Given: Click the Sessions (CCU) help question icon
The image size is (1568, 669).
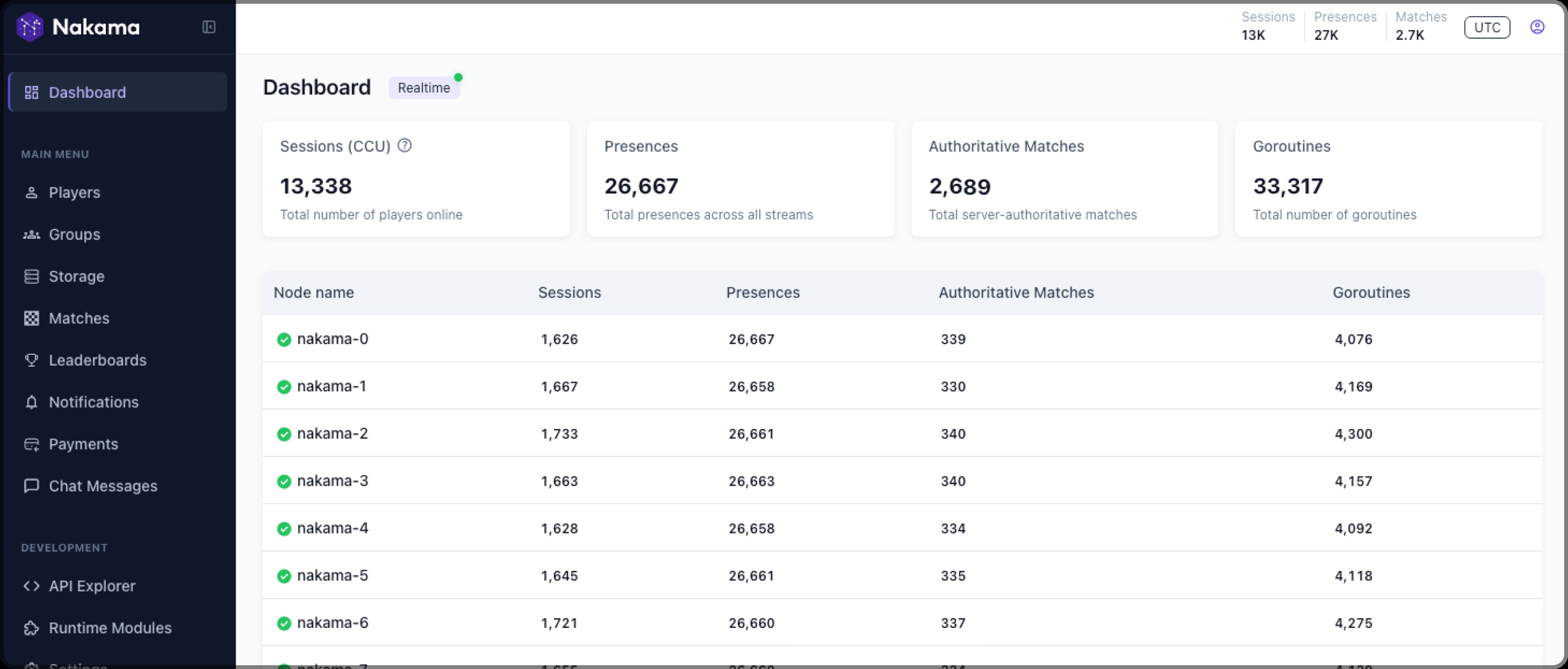Looking at the screenshot, I should [x=405, y=146].
